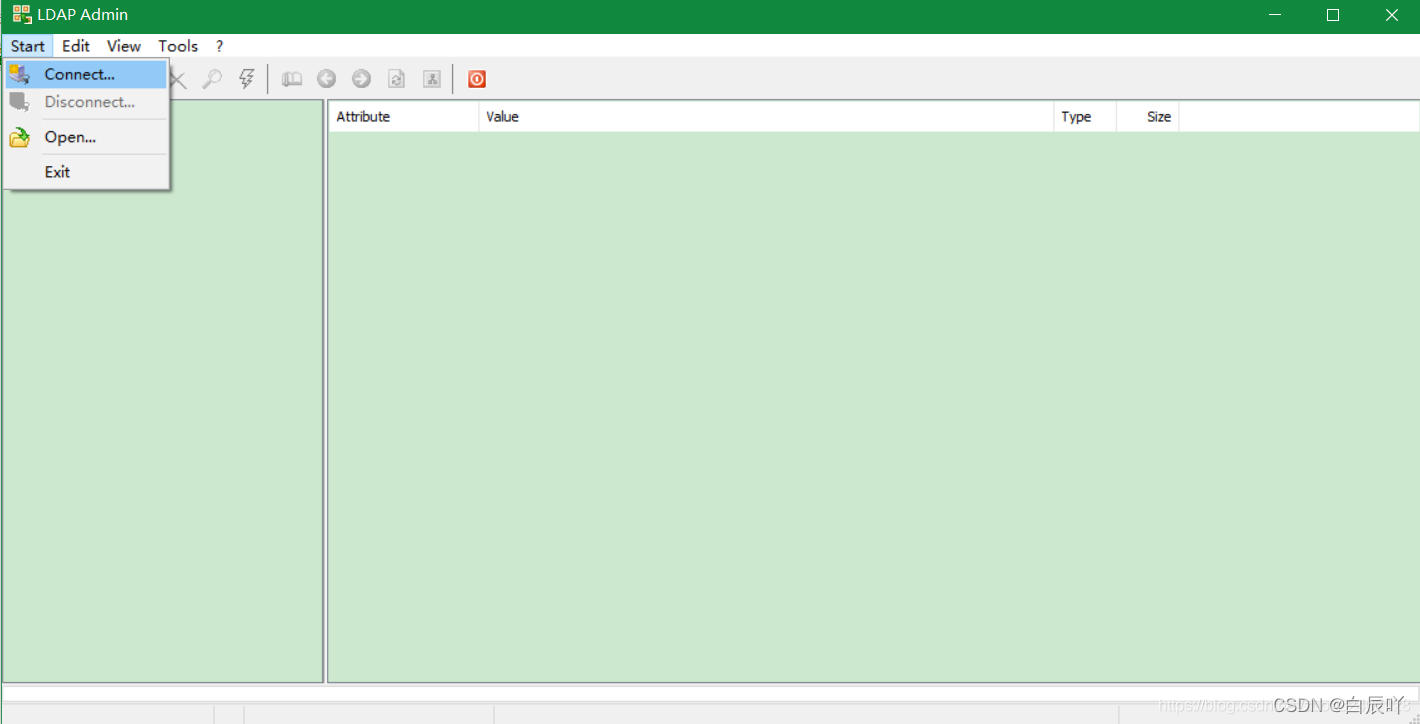Screen dimensions: 1420x724
Task: Click the Value column header
Action: pos(766,117)
